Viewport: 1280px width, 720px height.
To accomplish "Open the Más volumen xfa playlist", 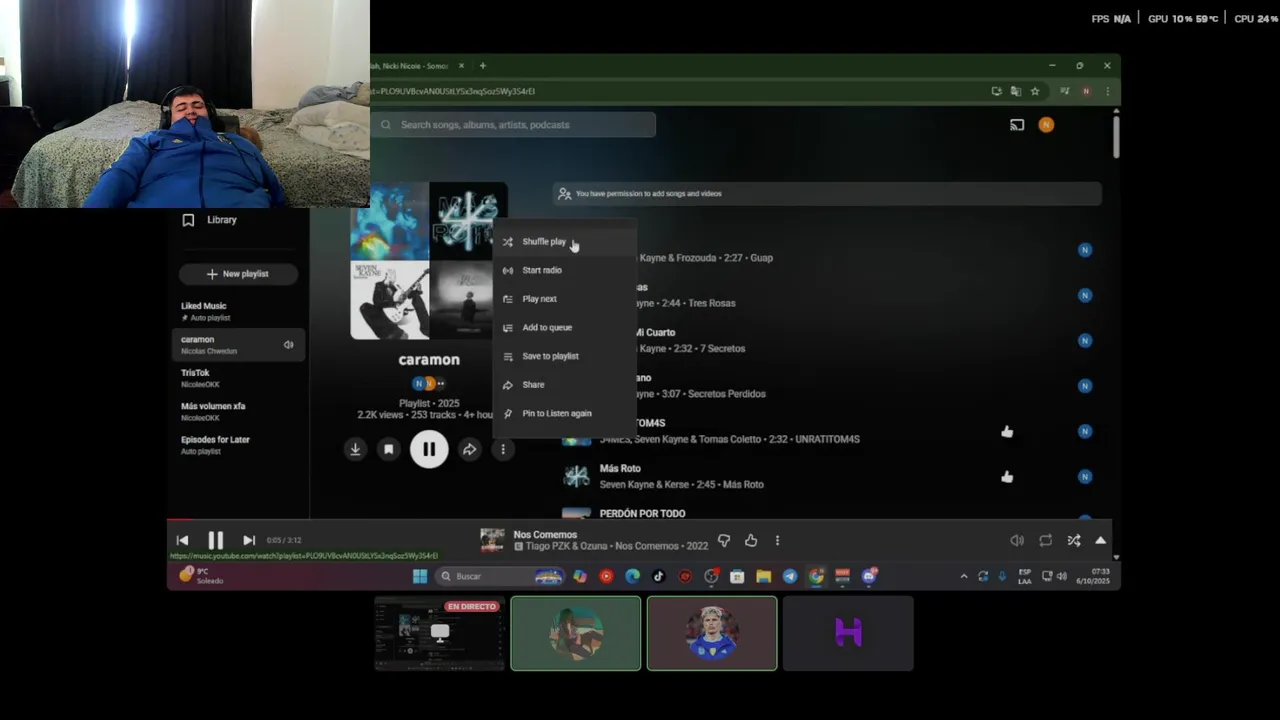I will tap(238, 411).
